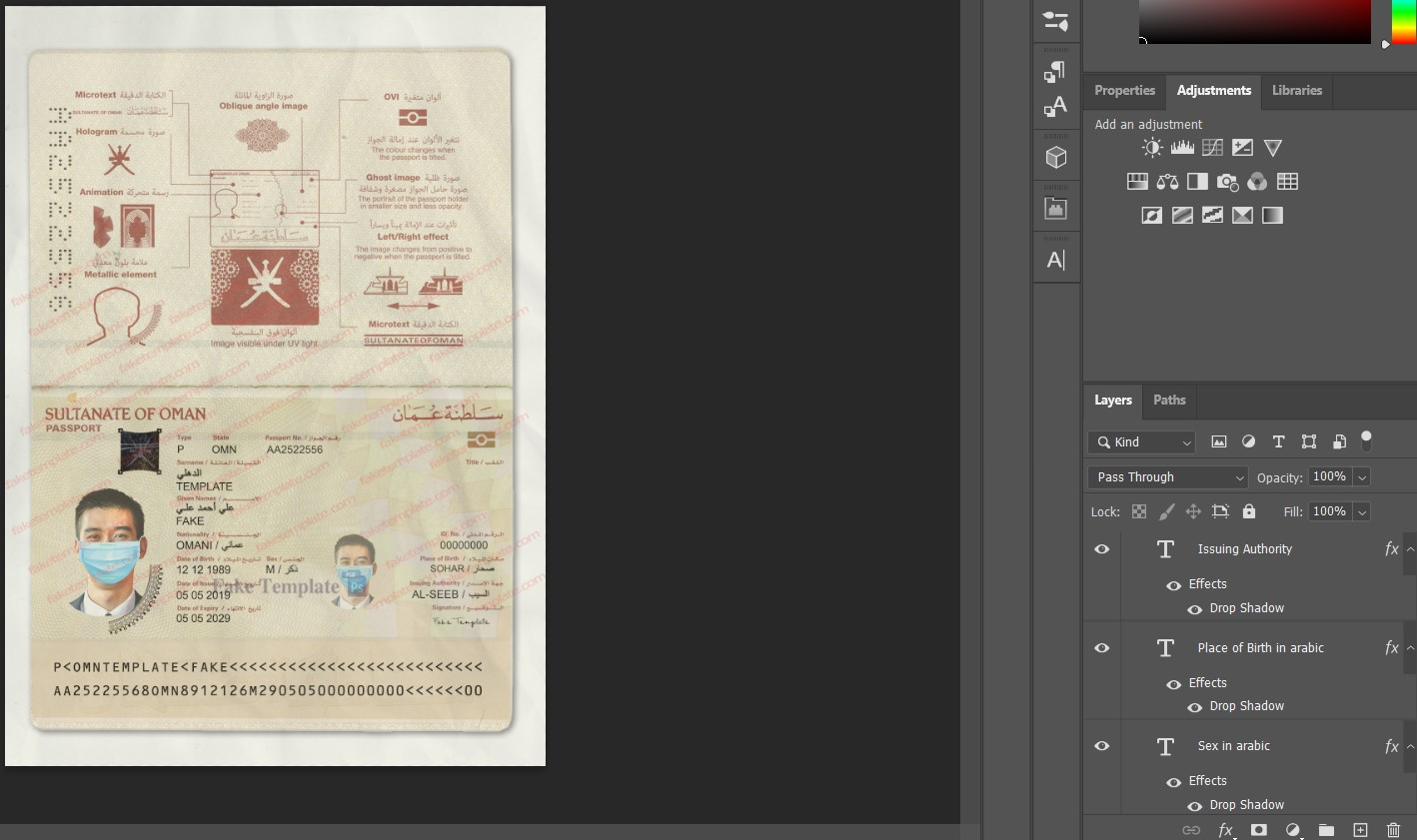Open the Pass Through blend mode dropdown
The width and height of the screenshot is (1417, 840).
tap(1167, 476)
